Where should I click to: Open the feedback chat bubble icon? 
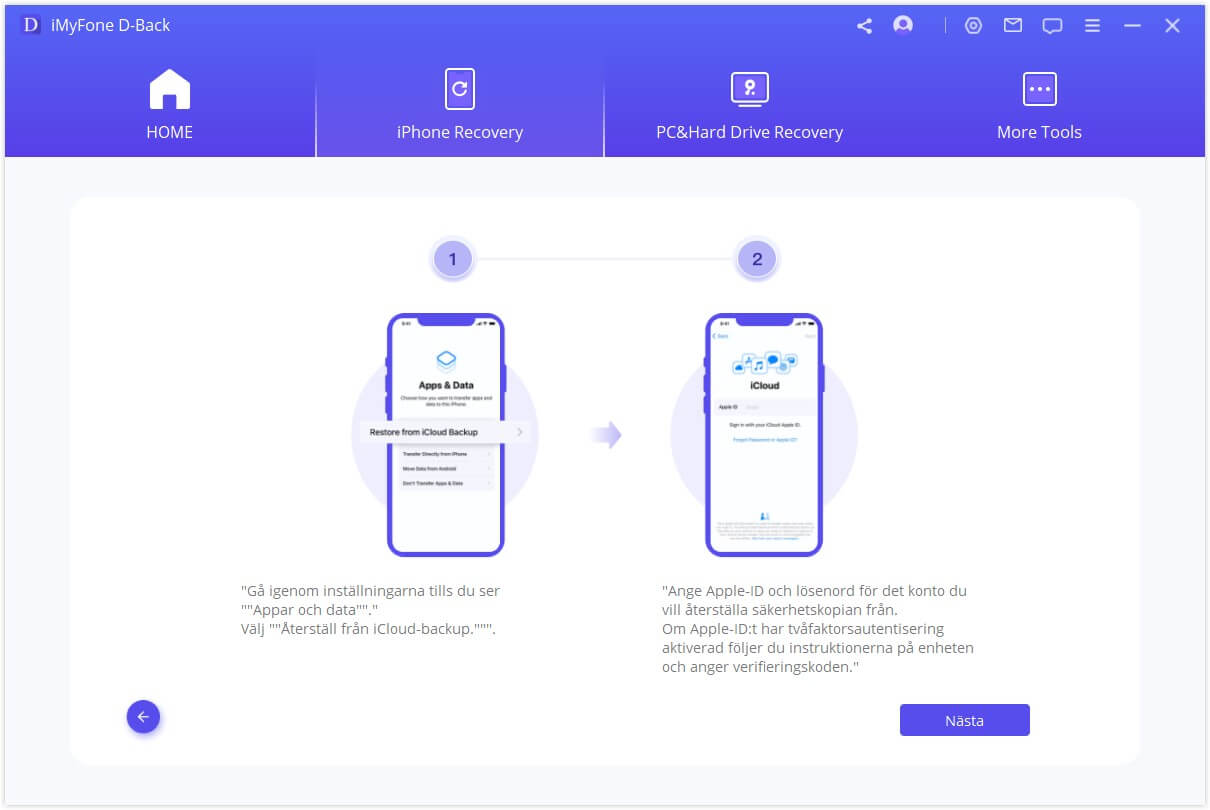1052,27
